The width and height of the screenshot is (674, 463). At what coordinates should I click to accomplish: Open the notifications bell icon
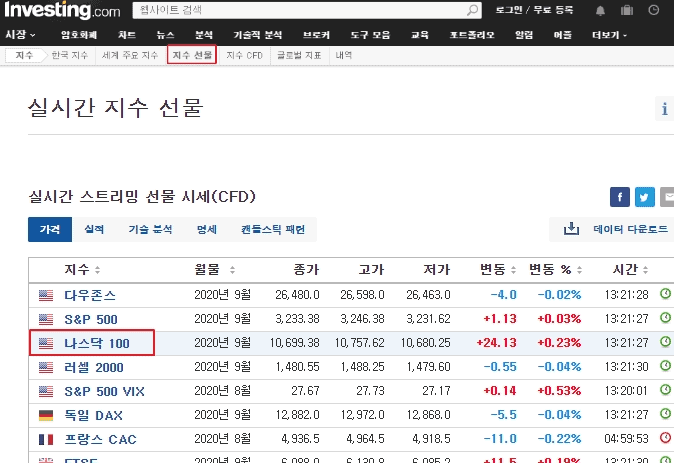[600, 10]
